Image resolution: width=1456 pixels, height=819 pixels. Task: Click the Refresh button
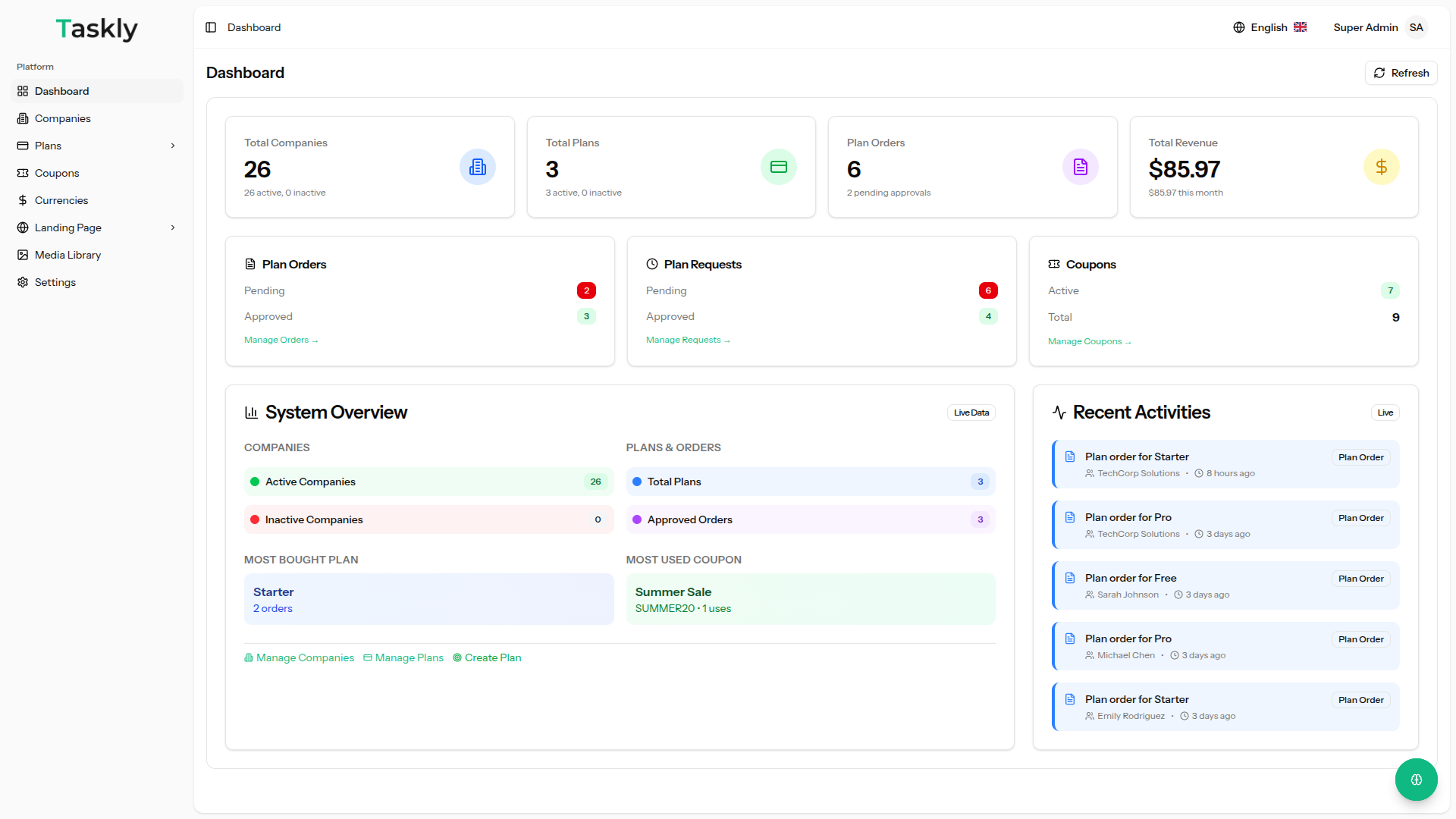tap(1401, 73)
